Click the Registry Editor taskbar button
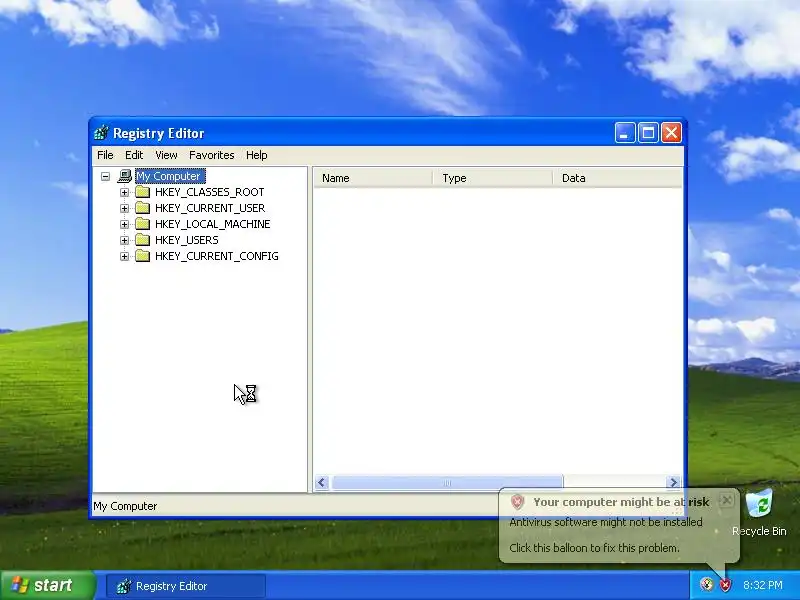 click(186, 586)
